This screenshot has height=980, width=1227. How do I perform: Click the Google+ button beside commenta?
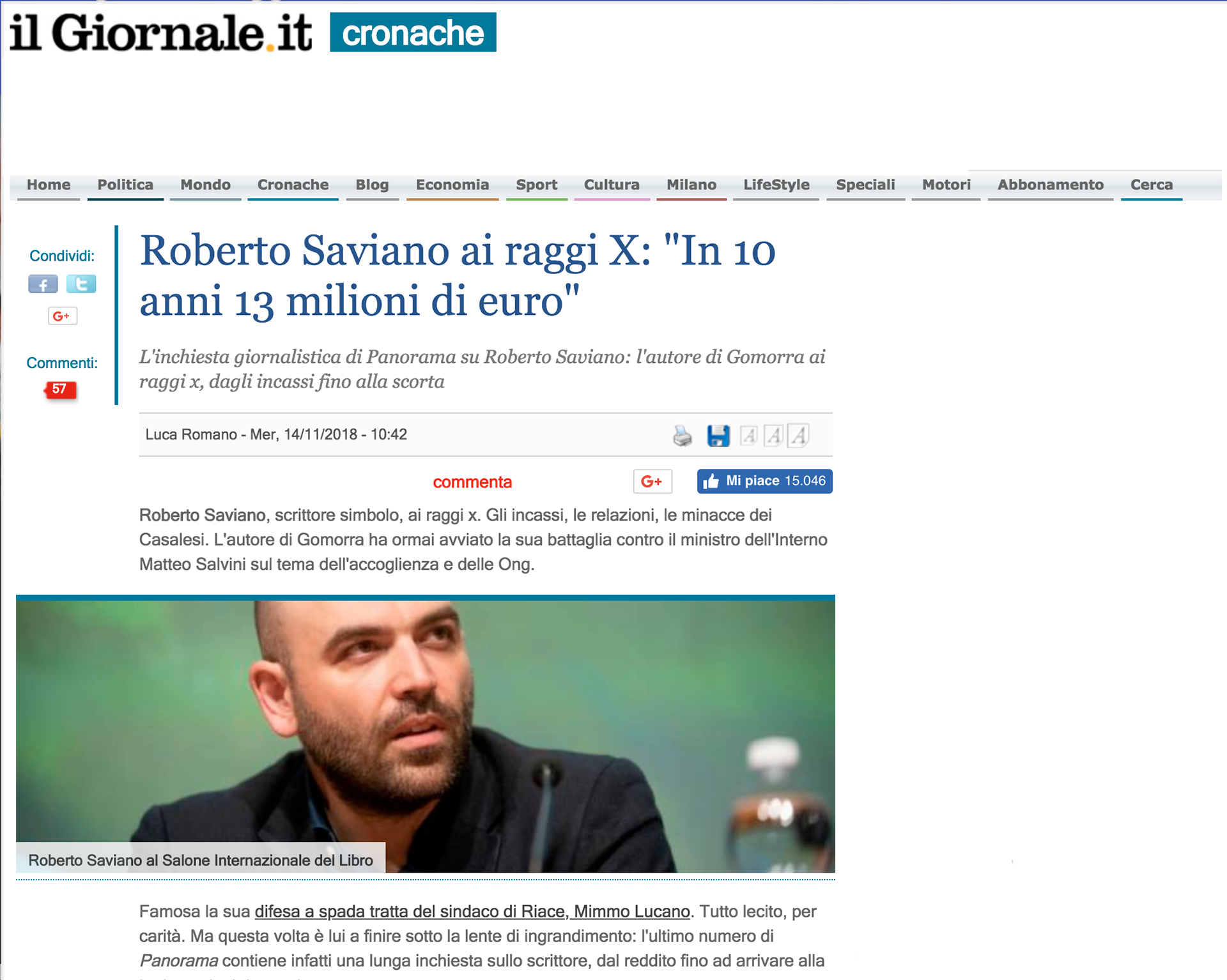652,481
